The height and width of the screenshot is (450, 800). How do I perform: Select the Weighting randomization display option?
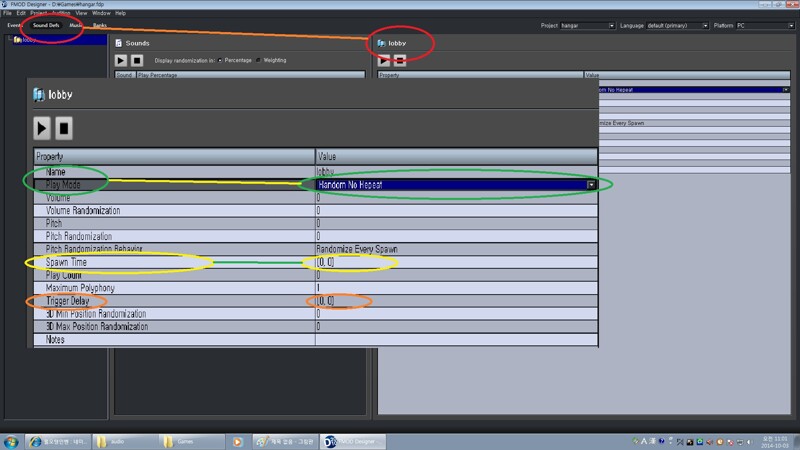click(x=271, y=60)
